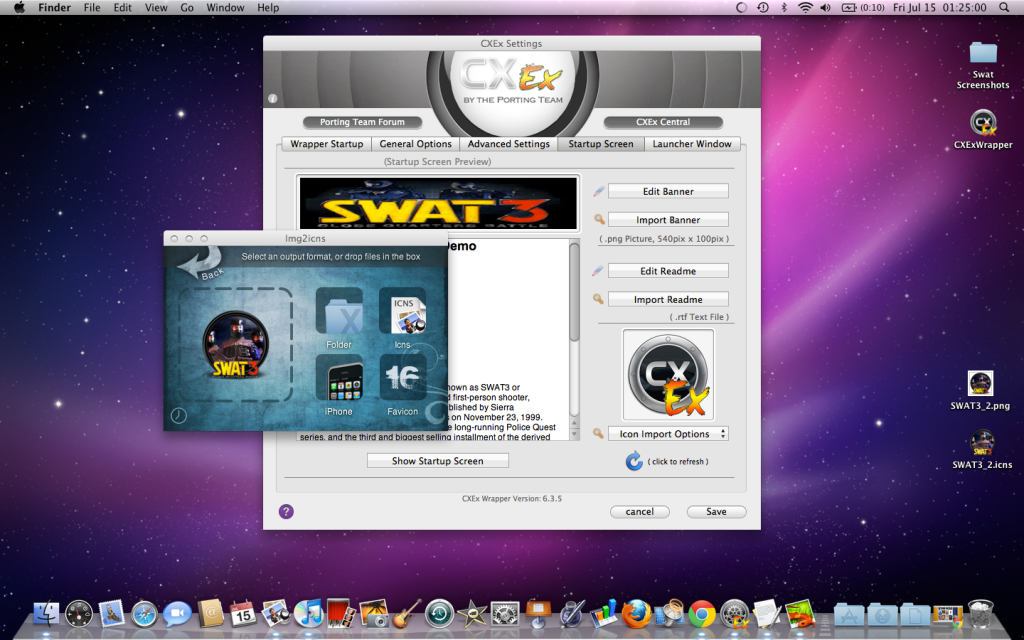Open Finder from the Dock

coord(46,614)
